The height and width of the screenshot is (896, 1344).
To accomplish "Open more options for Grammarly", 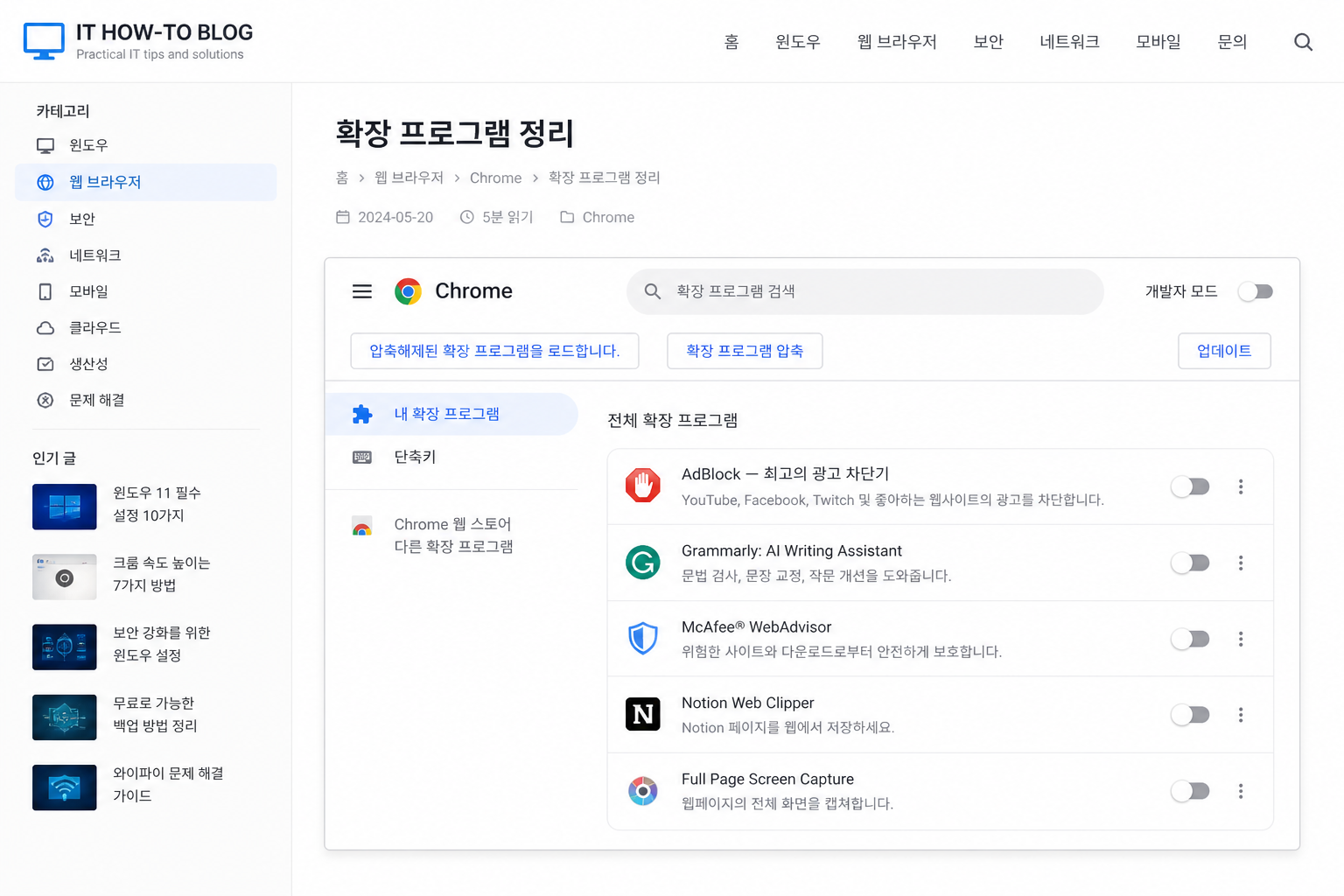I will [x=1241, y=563].
